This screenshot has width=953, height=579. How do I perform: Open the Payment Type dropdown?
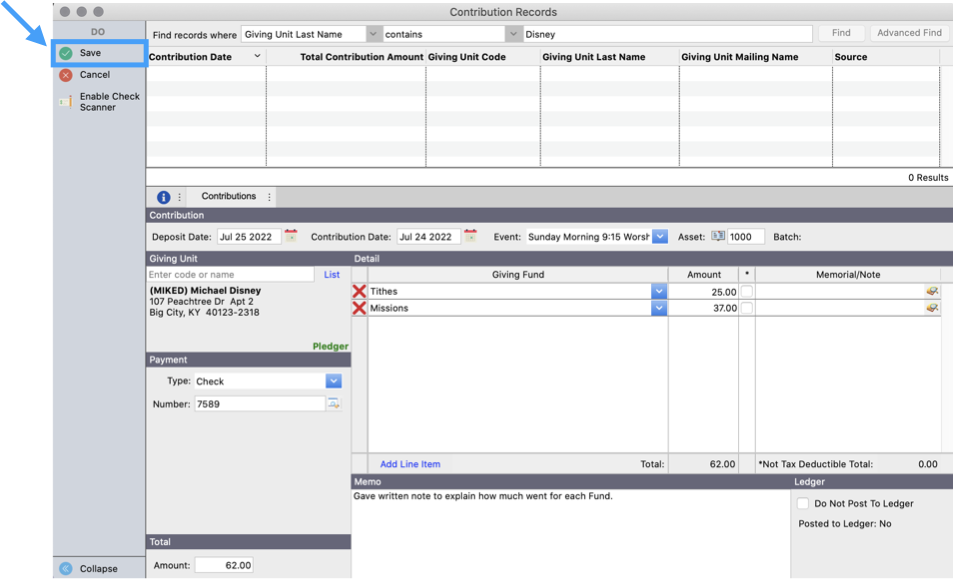click(x=333, y=380)
